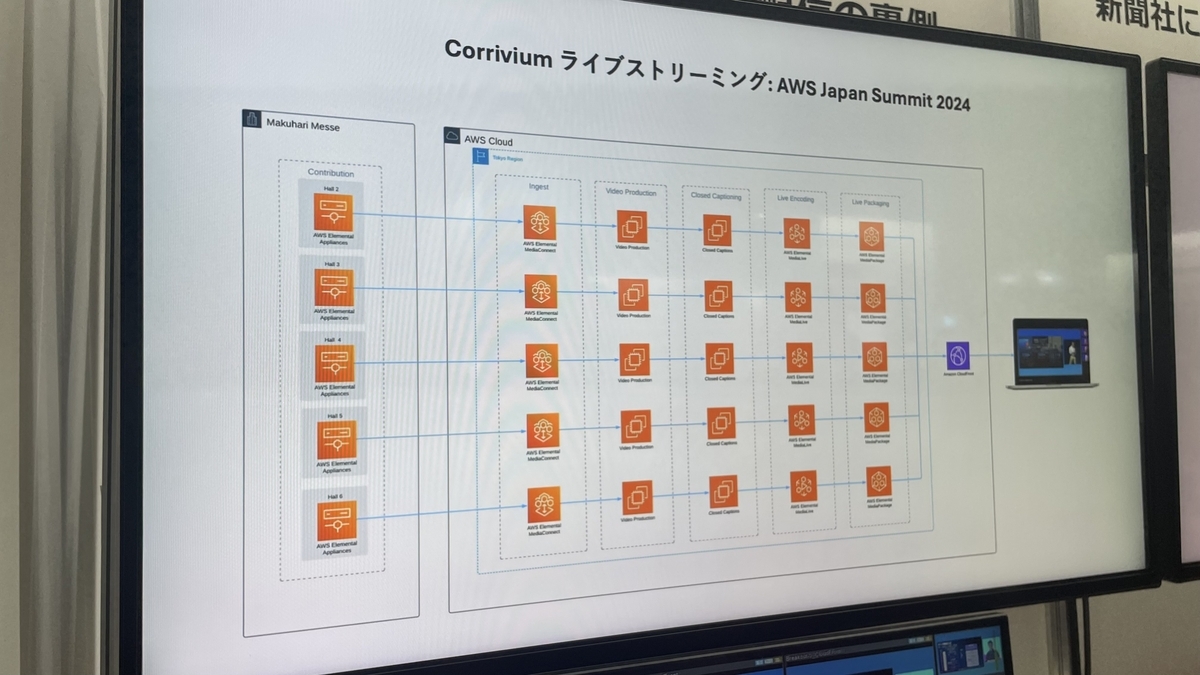Click the Hall 2 AWS Elemental Appliances icon
The height and width of the screenshot is (675, 1200).
pyautogui.click(x=333, y=213)
